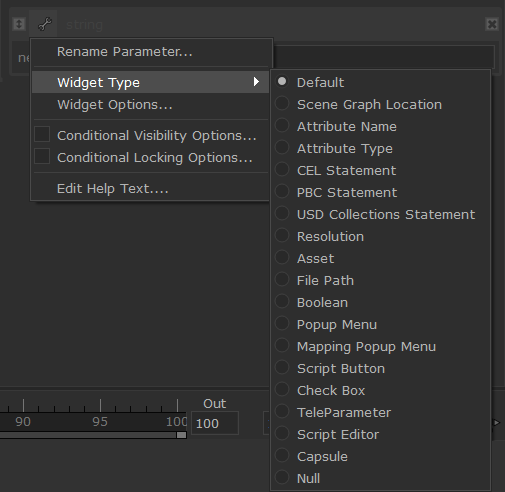The height and width of the screenshot is (492, 505).
Task: Pick Popup Menu widget type
Action: pyautogui.click(x=381, y=324)
